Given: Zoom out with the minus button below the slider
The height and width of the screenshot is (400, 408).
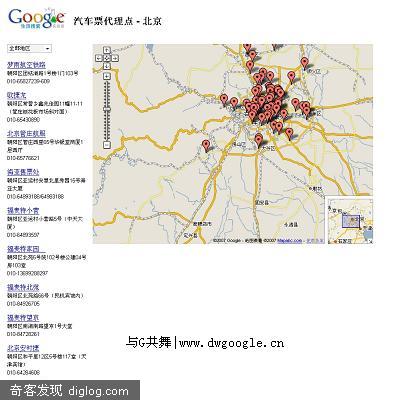Looking at the screenshot, I should [x=107, y=145].
